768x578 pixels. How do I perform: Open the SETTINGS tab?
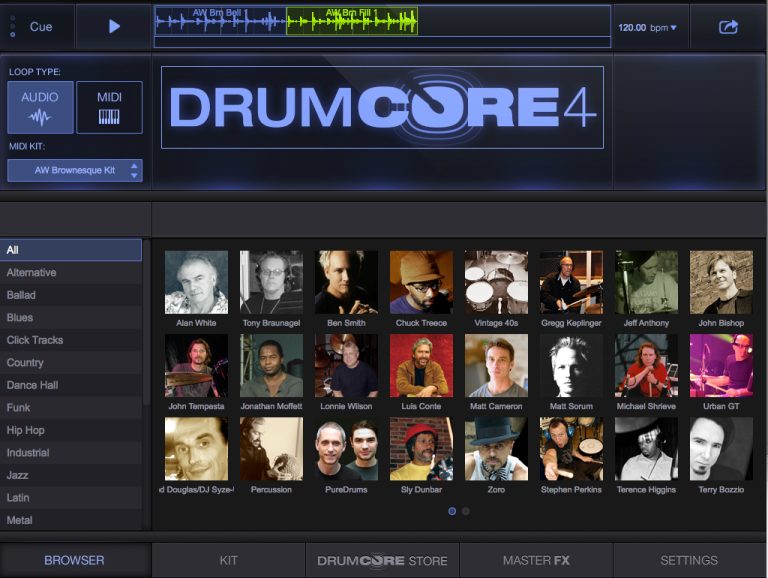(x=689, y=560)
